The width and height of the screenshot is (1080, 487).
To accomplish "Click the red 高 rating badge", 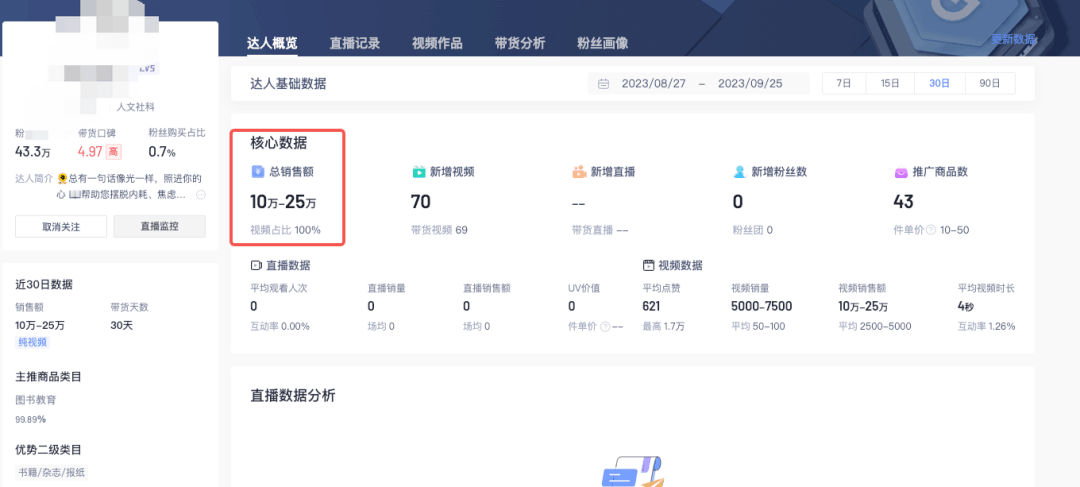I will 113,152.
